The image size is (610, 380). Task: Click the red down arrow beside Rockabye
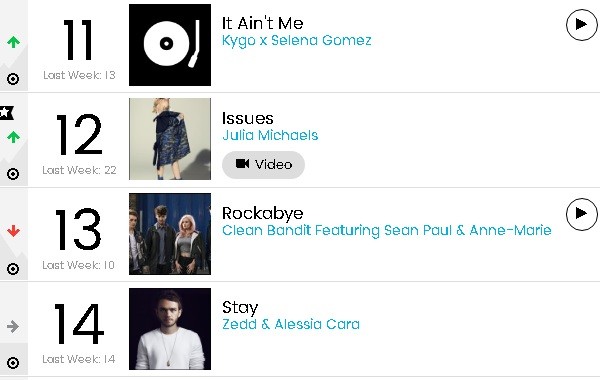tap(13, 231)
